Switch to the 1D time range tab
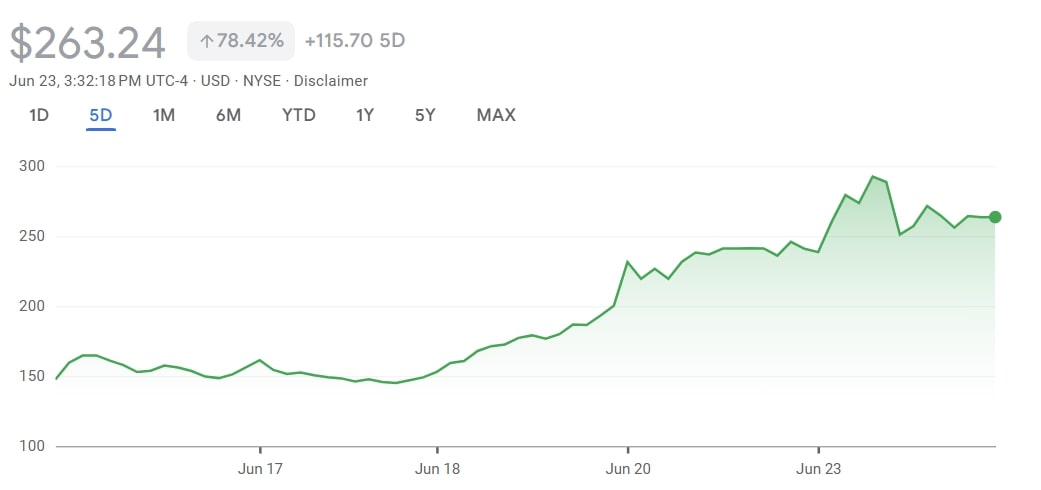Image resolution: width=1041 pixels, height=490 pixels. point(39,115)
